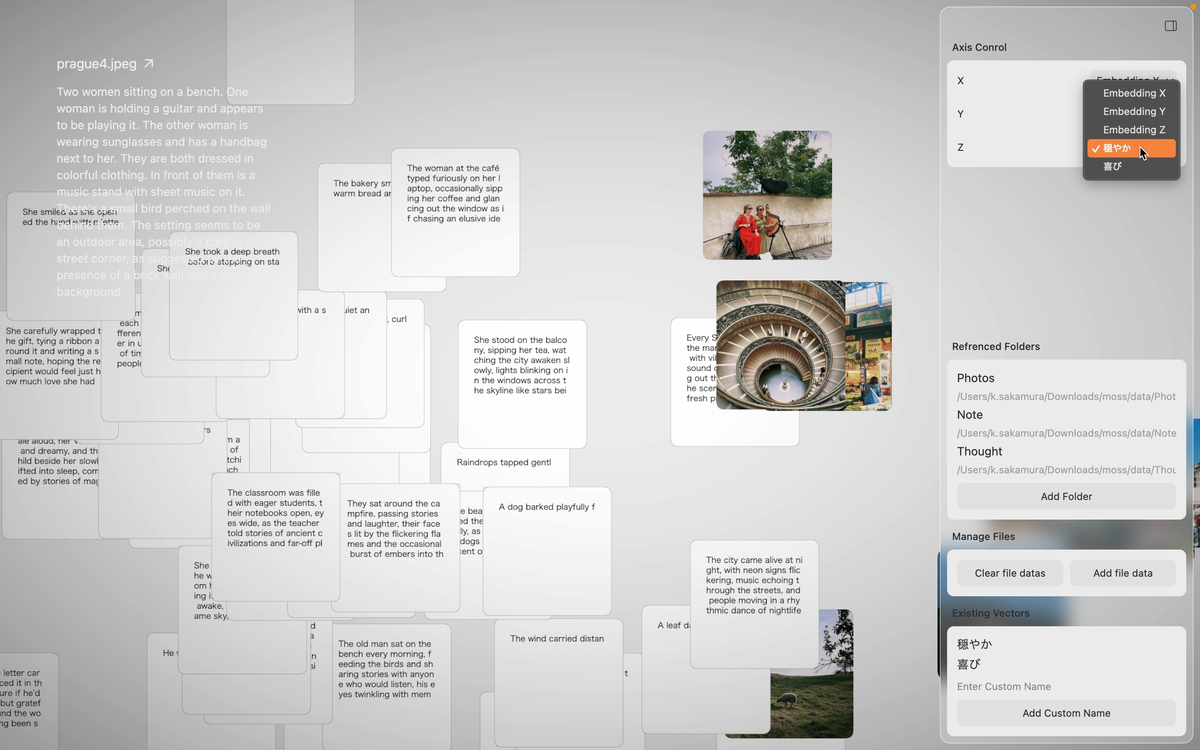Click the Add Folder button
The image size is (1200, 750).
click(1066, 496)
